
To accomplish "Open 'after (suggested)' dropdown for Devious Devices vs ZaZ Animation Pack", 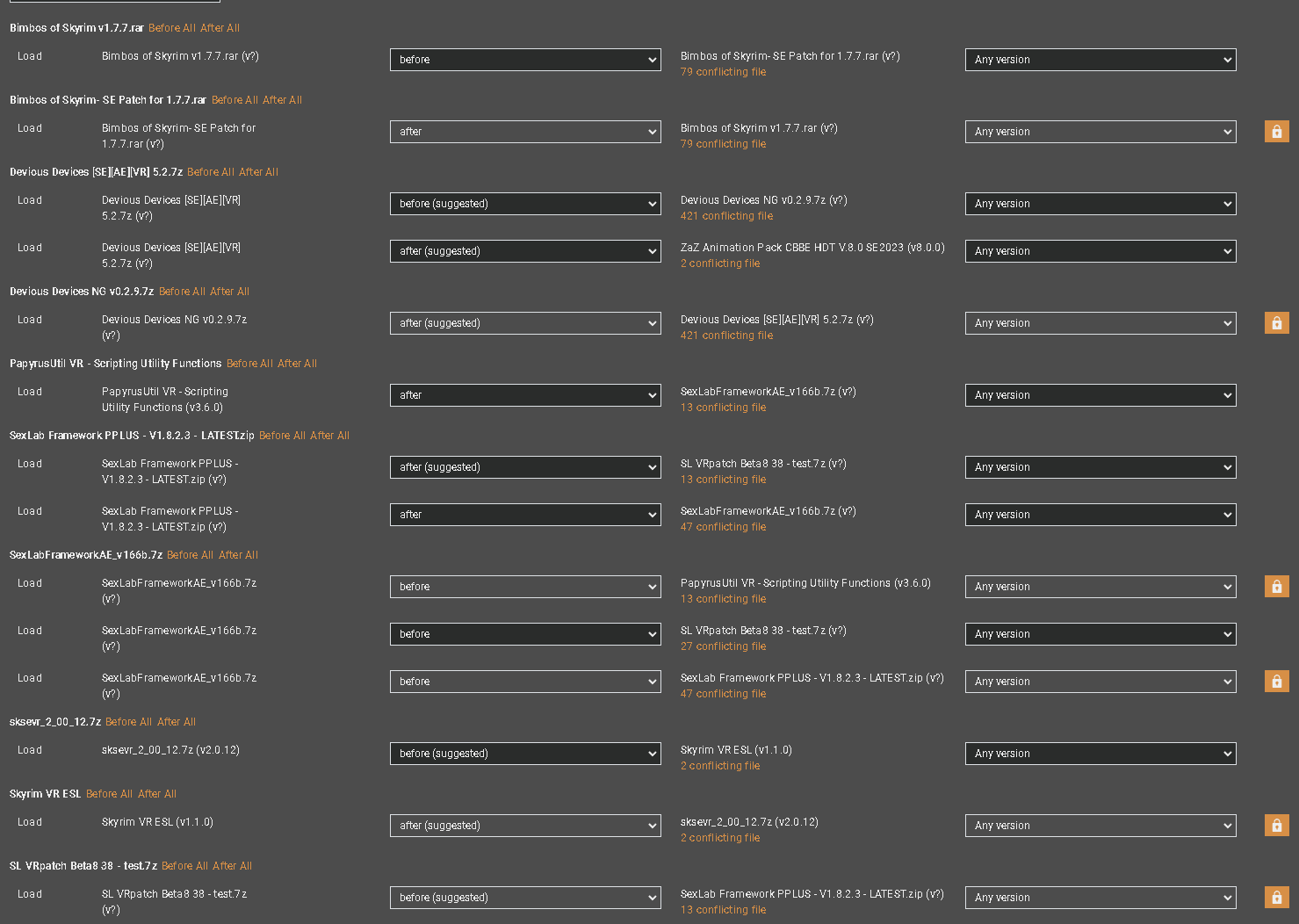I will 525,251.
